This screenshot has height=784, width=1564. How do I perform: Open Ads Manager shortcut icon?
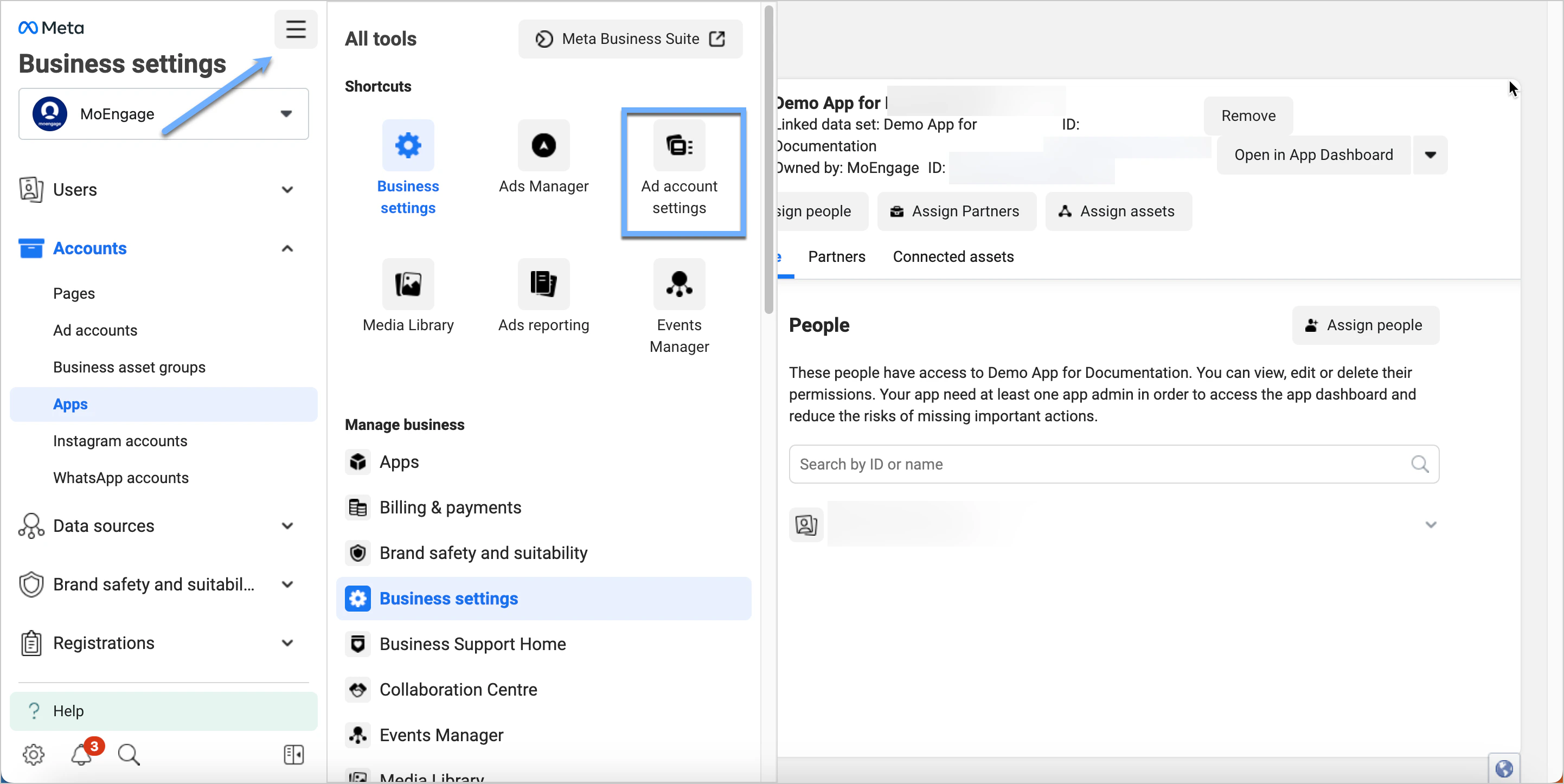coord(543,146)
